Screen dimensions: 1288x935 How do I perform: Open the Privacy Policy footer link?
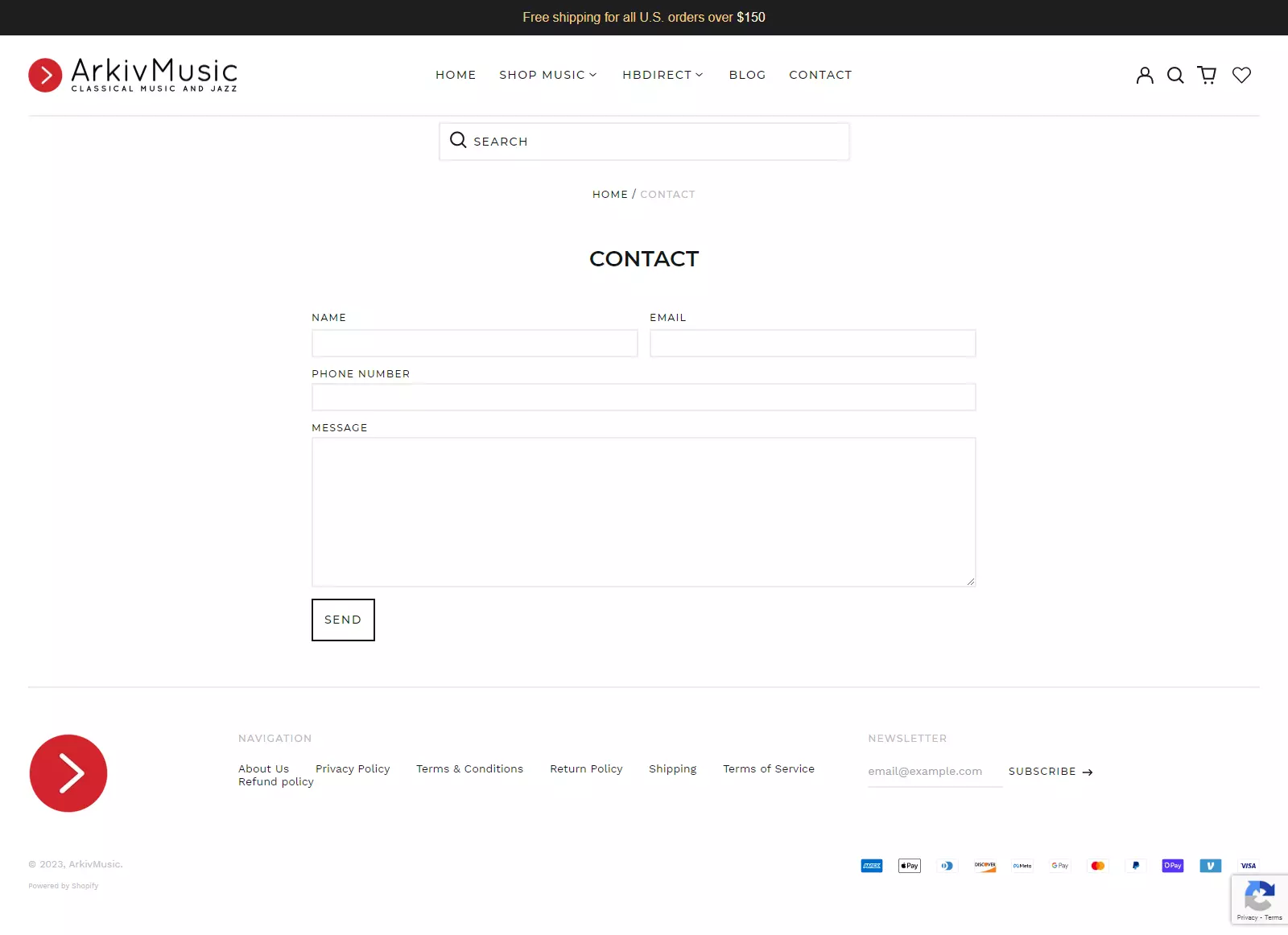[x=353, y=768]
